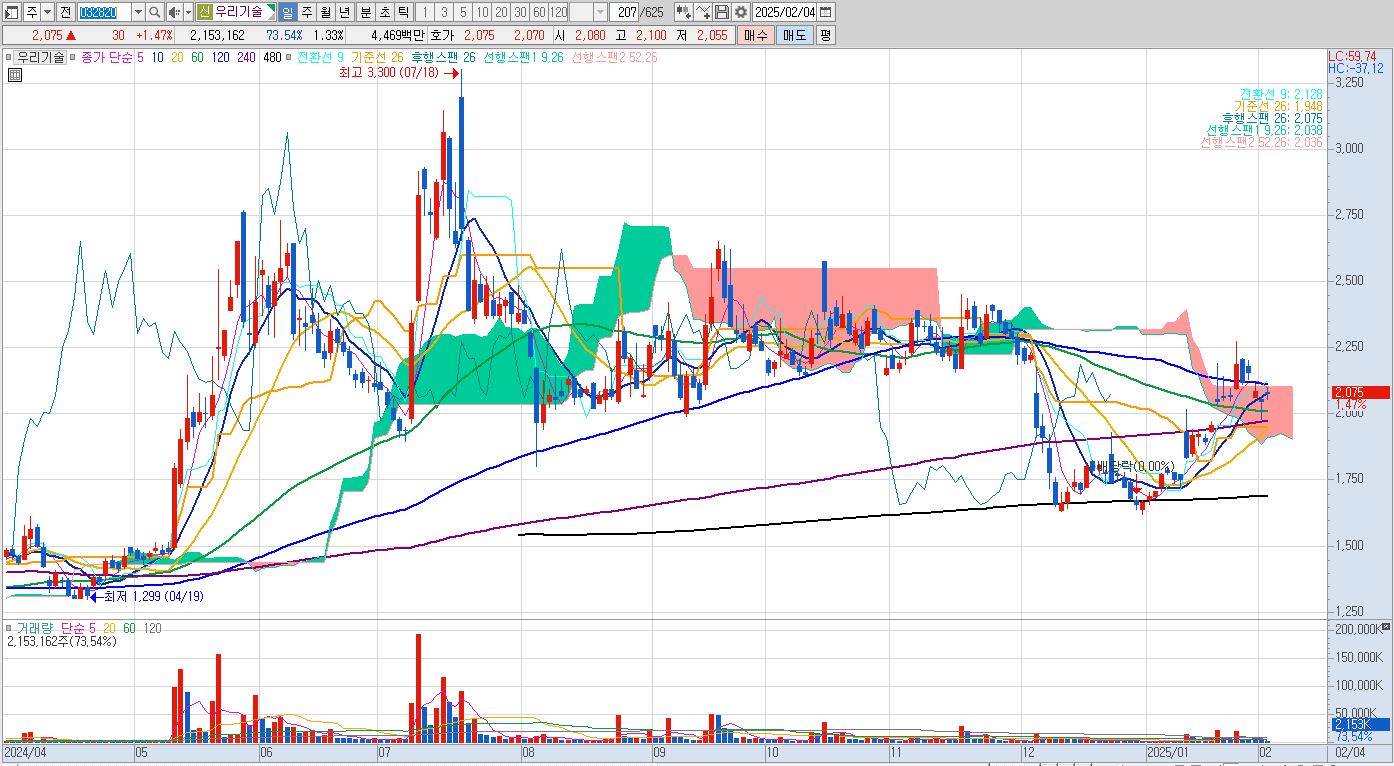Image resolution: width=1394 pixels, height=766 pixels.
Task: Select the 10 interval preset
Action: pyautogui.click(x=482, y=12)
